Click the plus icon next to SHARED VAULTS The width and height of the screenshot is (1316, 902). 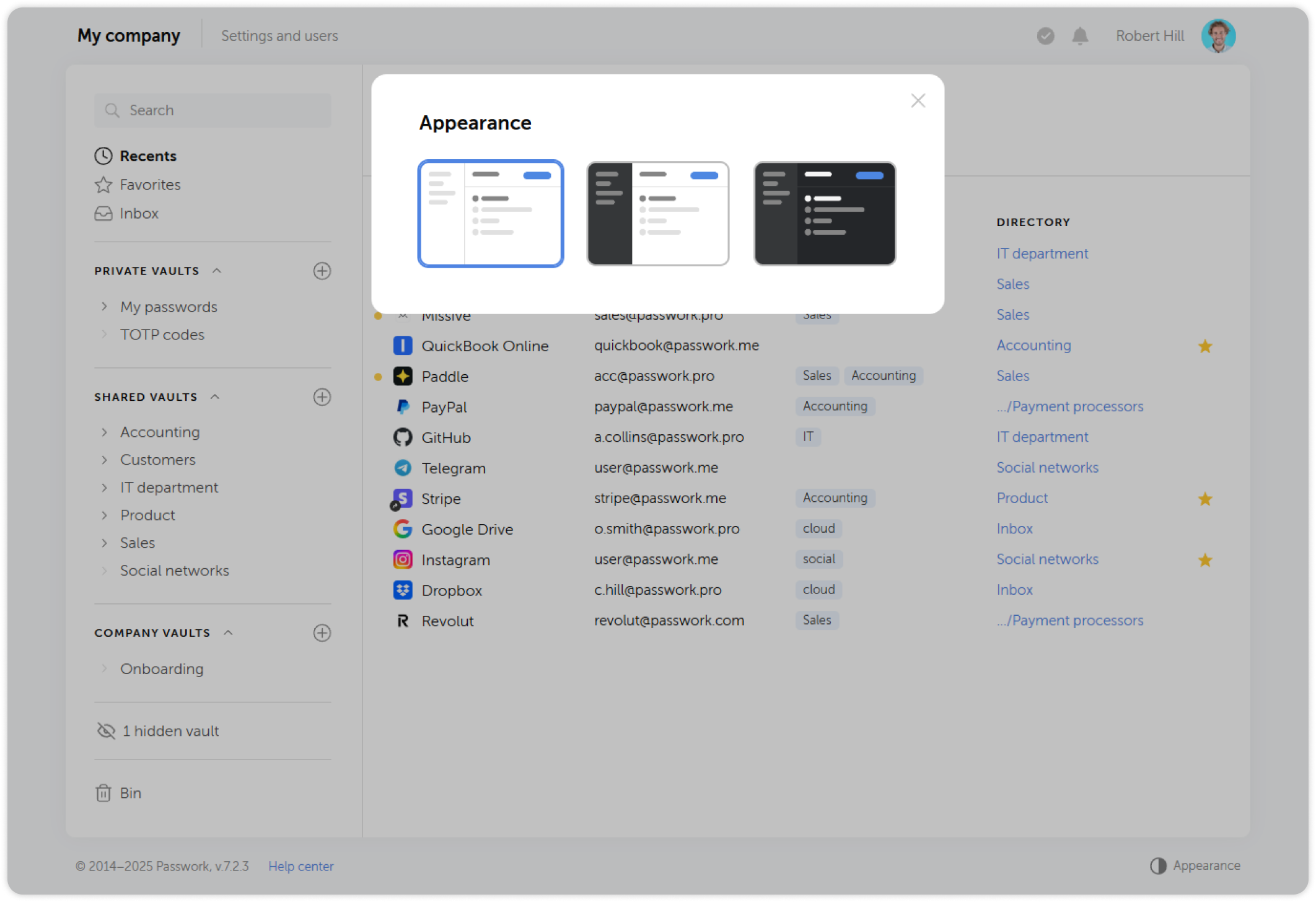(x=322, y=396)
